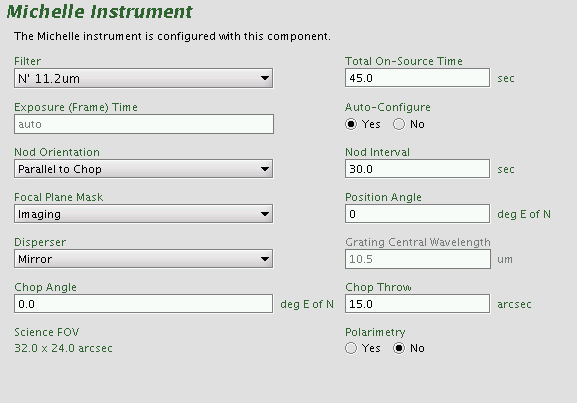Click the Disperser label
The image size is (577, 403).
[40, 242]
